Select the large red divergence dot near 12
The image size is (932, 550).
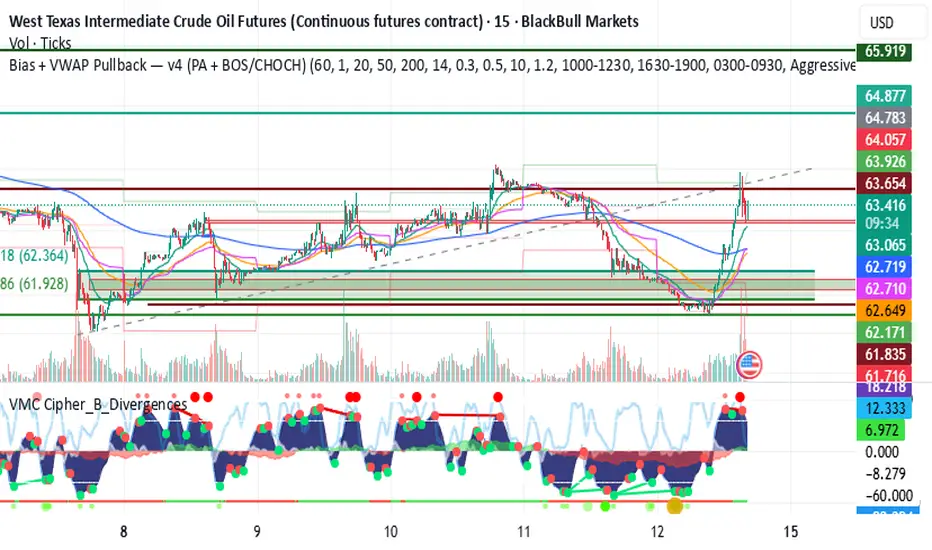point(739,397)
